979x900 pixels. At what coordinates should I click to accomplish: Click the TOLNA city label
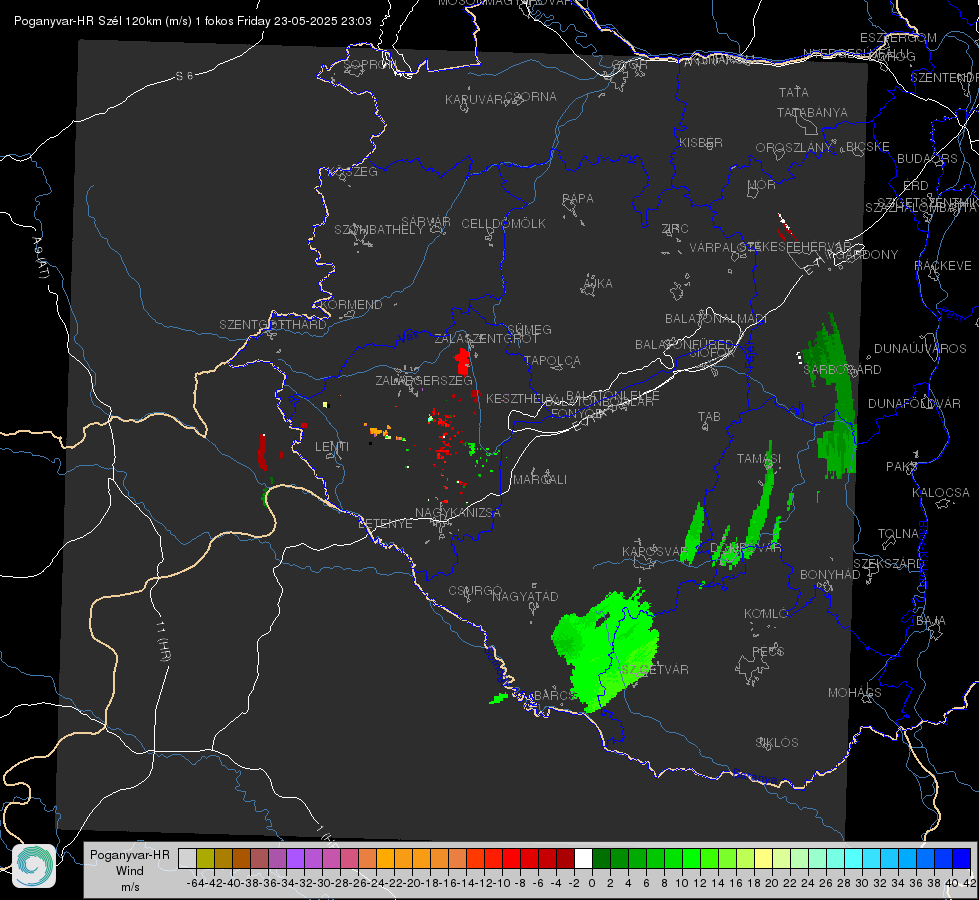coord(898,534)
